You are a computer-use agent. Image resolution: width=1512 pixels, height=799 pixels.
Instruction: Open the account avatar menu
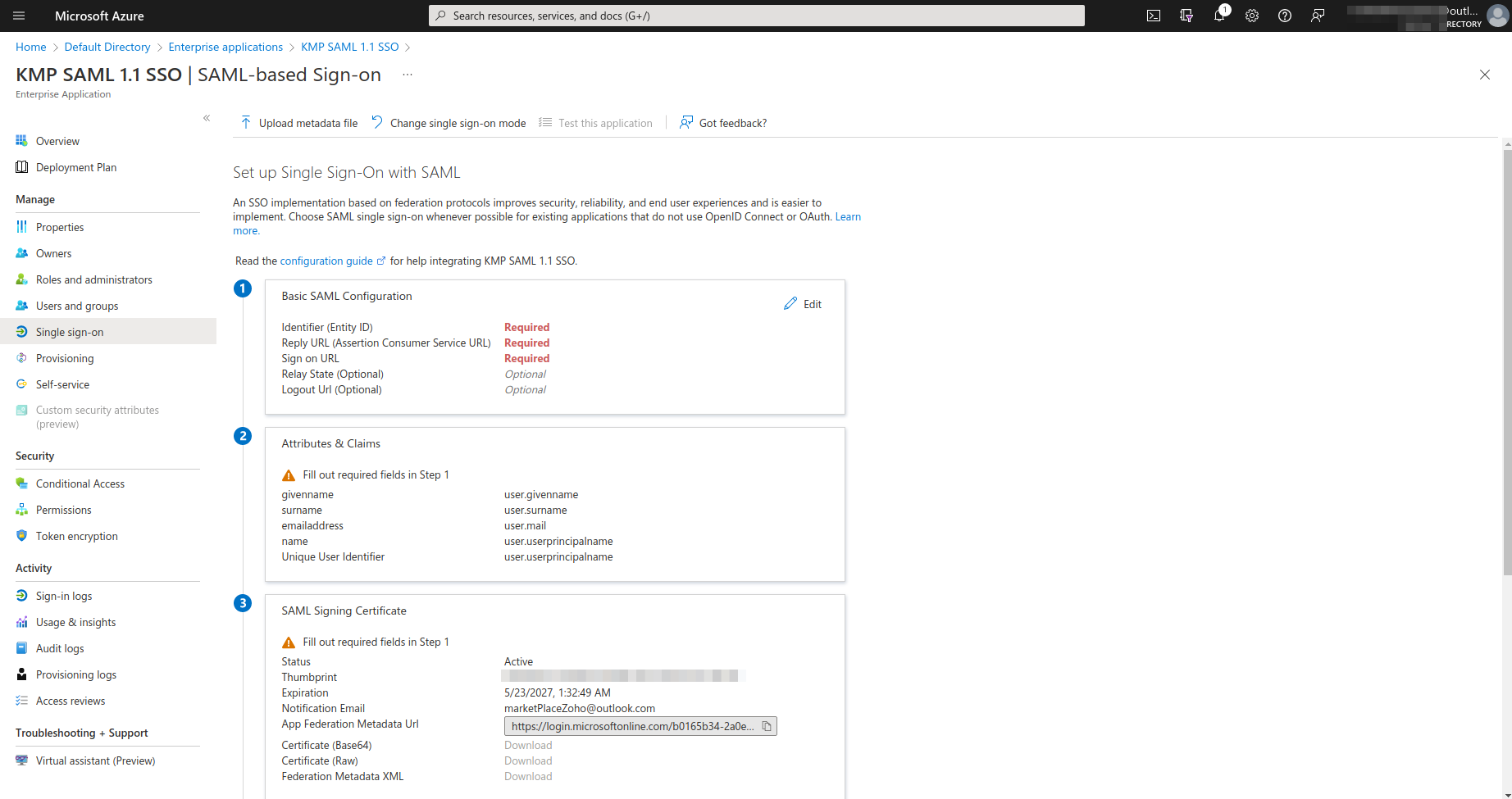[x=1498, y=16]
